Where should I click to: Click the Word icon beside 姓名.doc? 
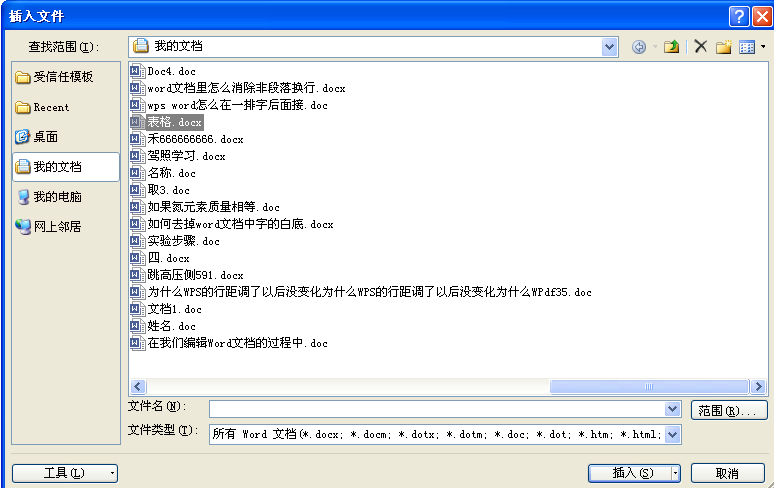(x=137, y=326)
